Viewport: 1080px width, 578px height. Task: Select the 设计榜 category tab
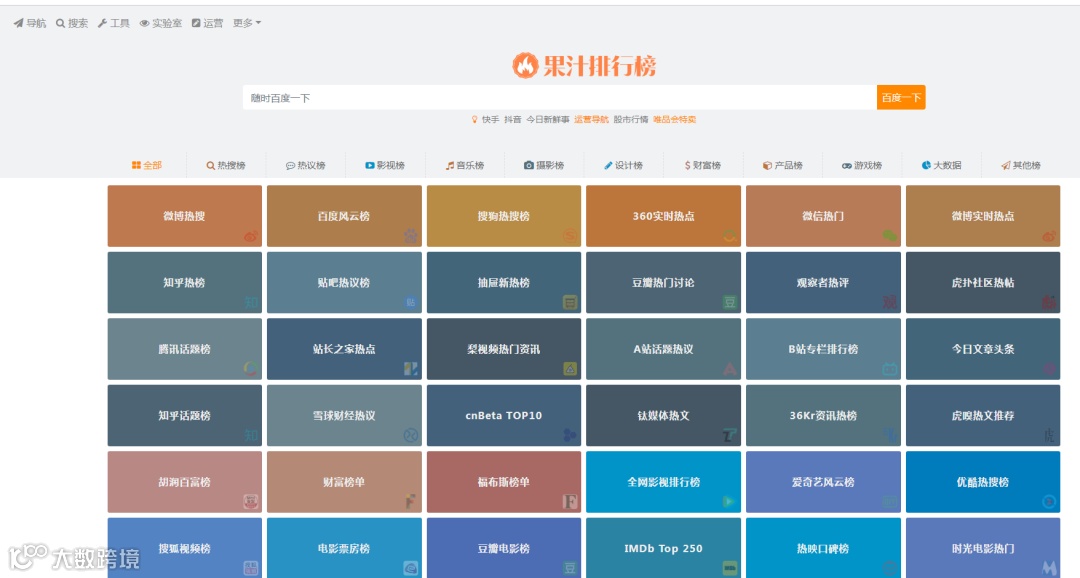click(x=623, y=165)
